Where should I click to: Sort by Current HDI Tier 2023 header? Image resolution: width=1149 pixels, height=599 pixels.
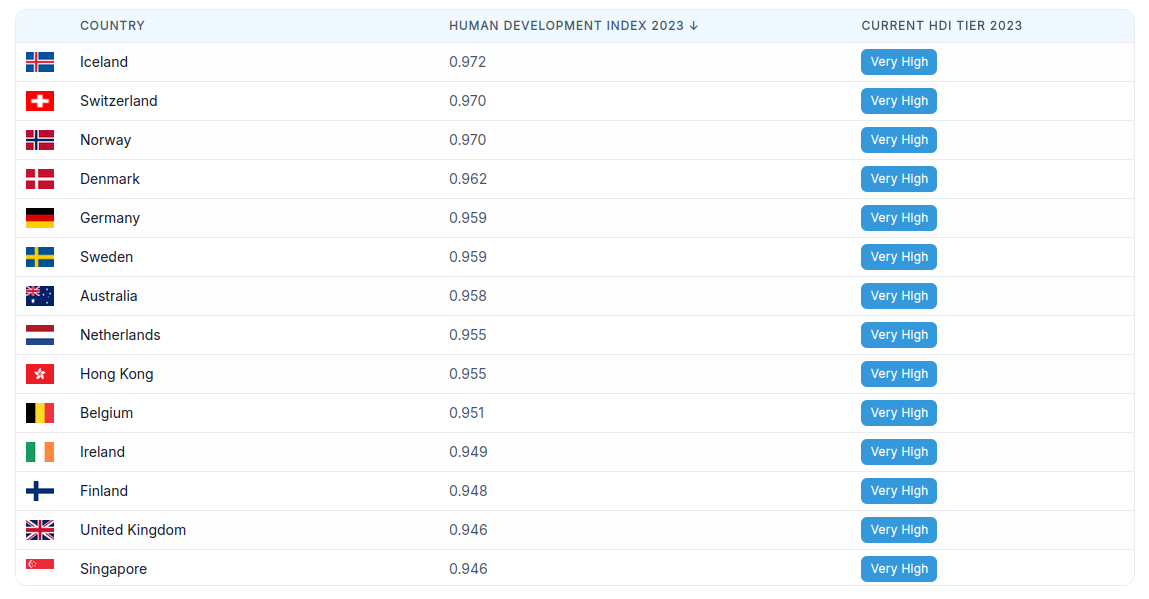click(x=942, y=26)
